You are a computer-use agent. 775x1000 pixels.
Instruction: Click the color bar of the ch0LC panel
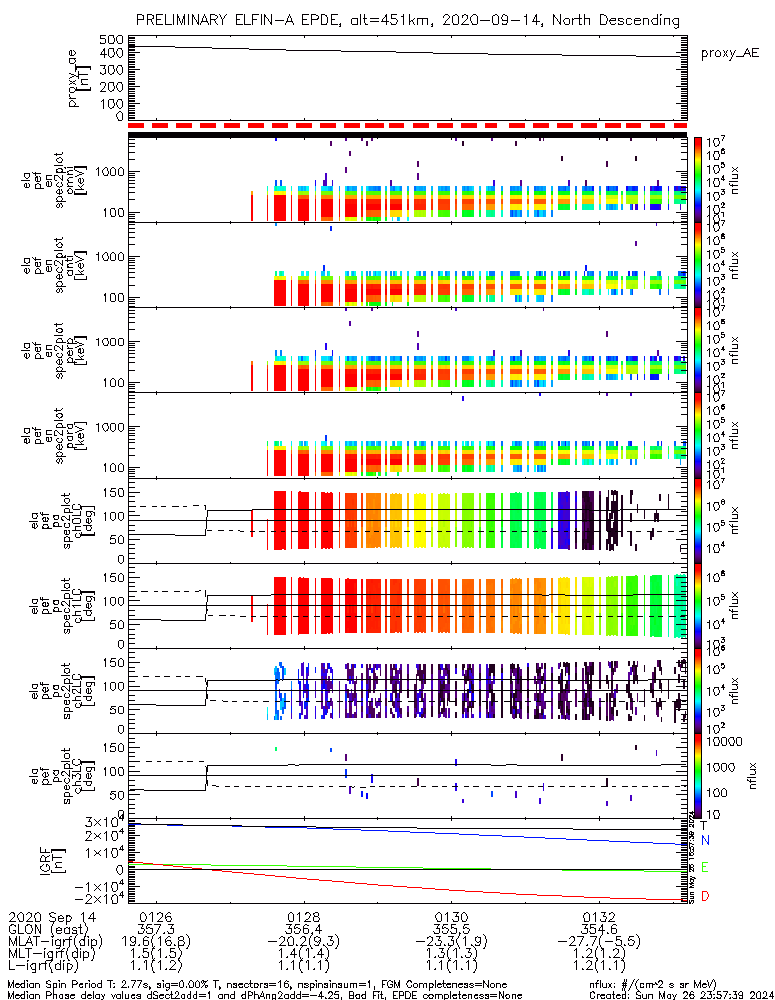698,518
